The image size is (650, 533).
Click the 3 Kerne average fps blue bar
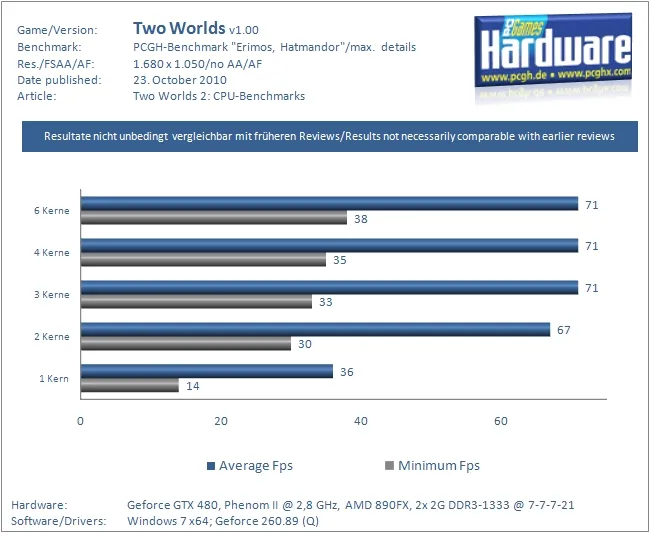(x=329, y=288)
